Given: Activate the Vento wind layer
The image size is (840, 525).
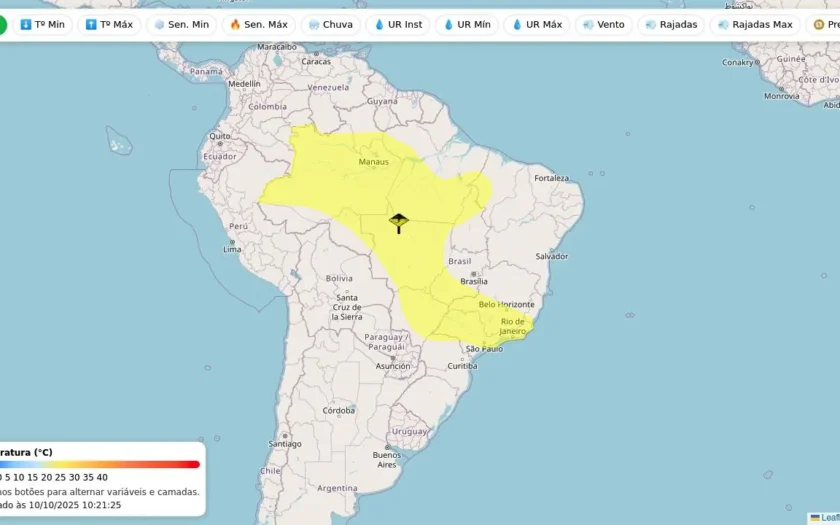Looking at the screenshot, I should click(x=604, y=25).
